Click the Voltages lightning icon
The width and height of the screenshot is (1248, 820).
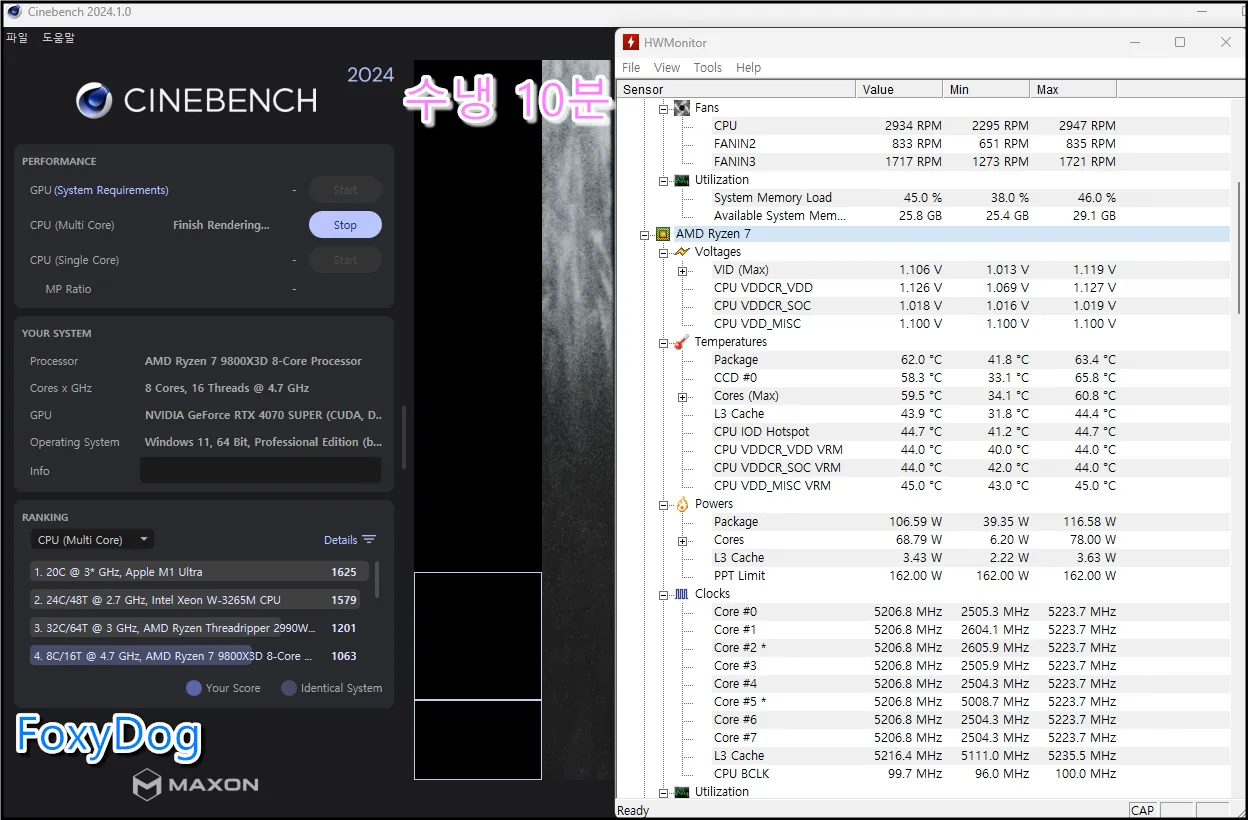point(682,252)
